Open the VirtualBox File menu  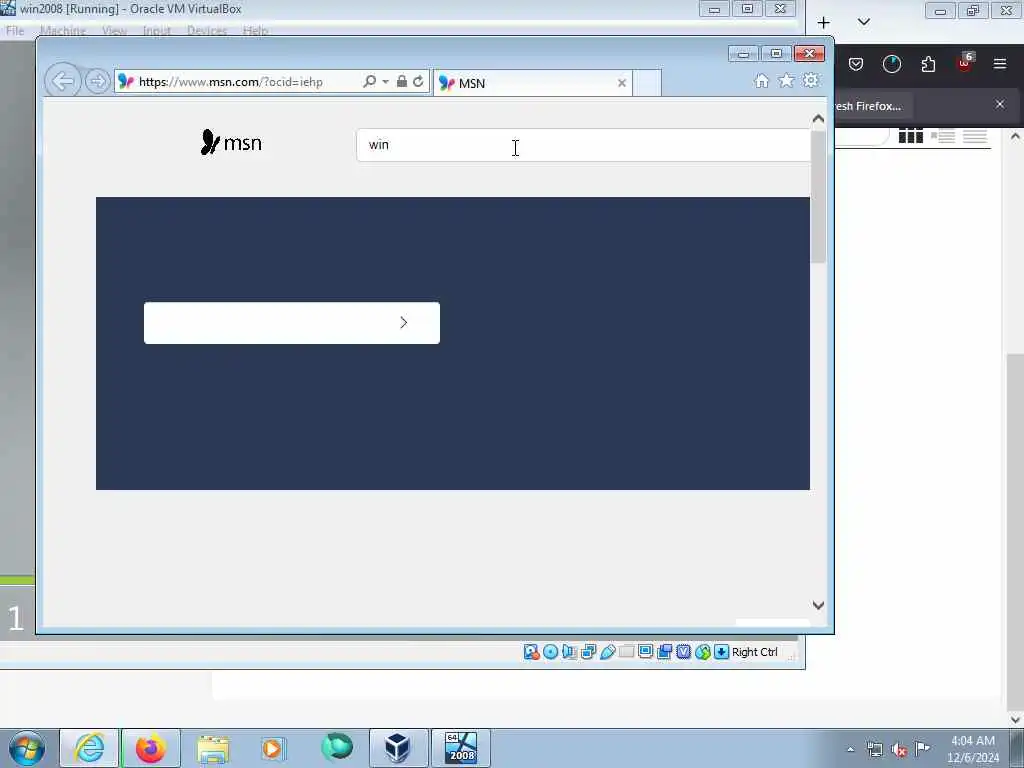click(14, 31)
